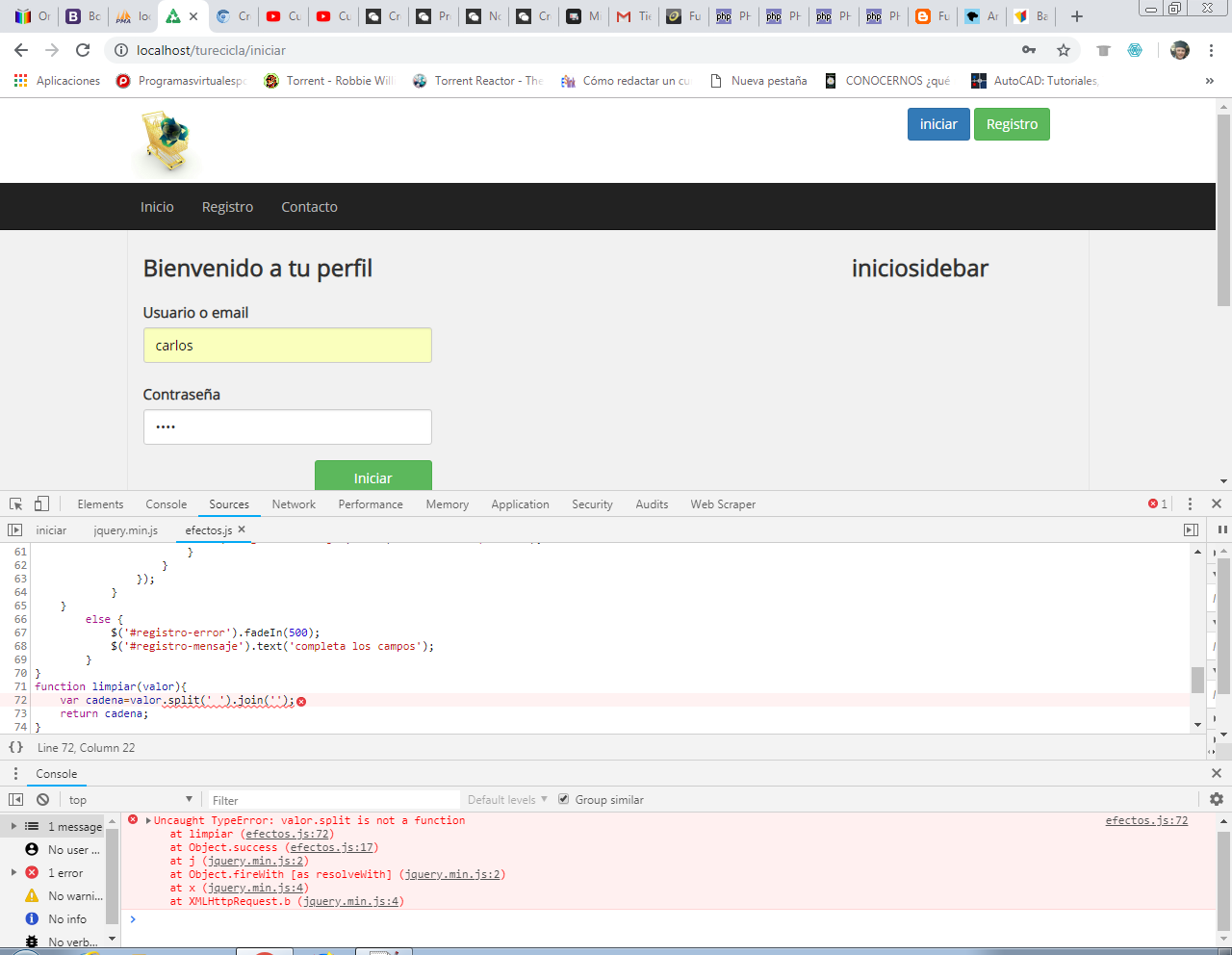The height and width of the screenshot is (955, 1232).
Task: Clear console with the ban icon
Action: pos(43,799)
